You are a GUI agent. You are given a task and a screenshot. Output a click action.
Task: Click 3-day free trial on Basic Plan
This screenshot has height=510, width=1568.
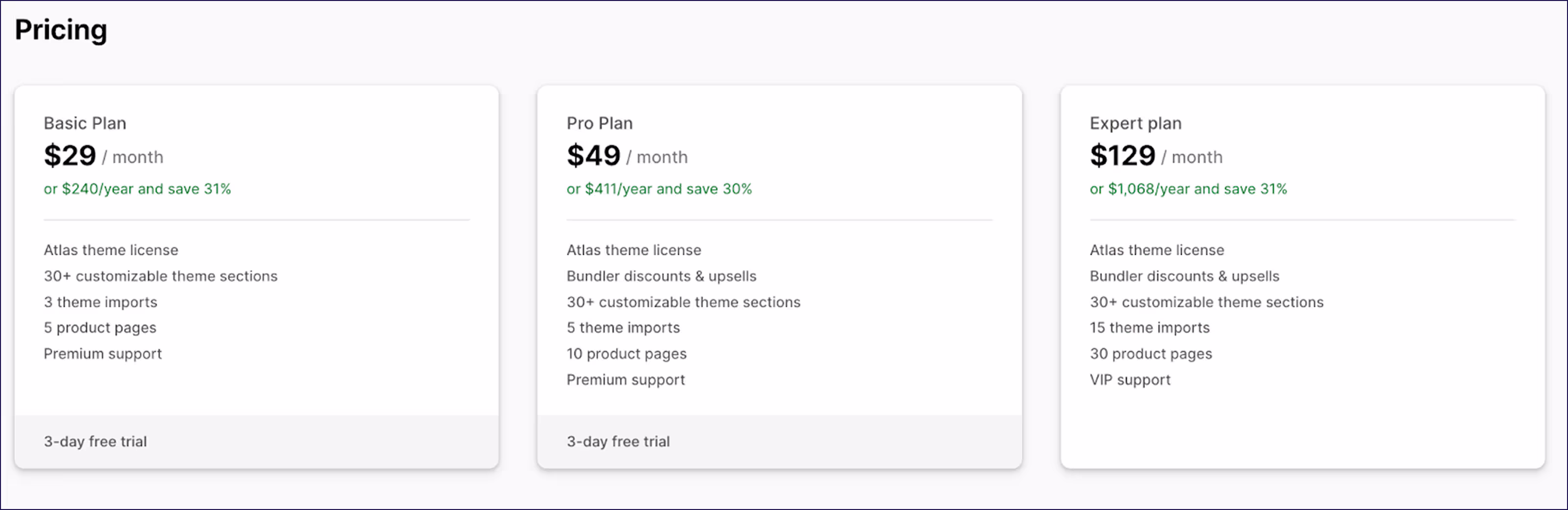(x=95, y=441)
